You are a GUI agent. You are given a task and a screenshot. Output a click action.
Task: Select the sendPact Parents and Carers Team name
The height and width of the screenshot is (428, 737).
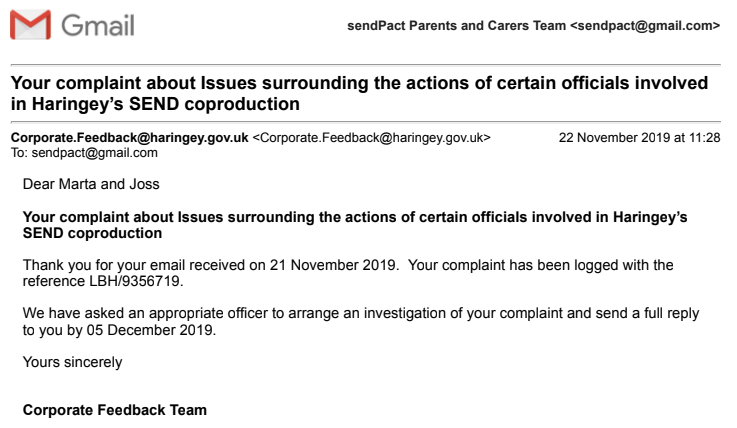coord(455,26)
